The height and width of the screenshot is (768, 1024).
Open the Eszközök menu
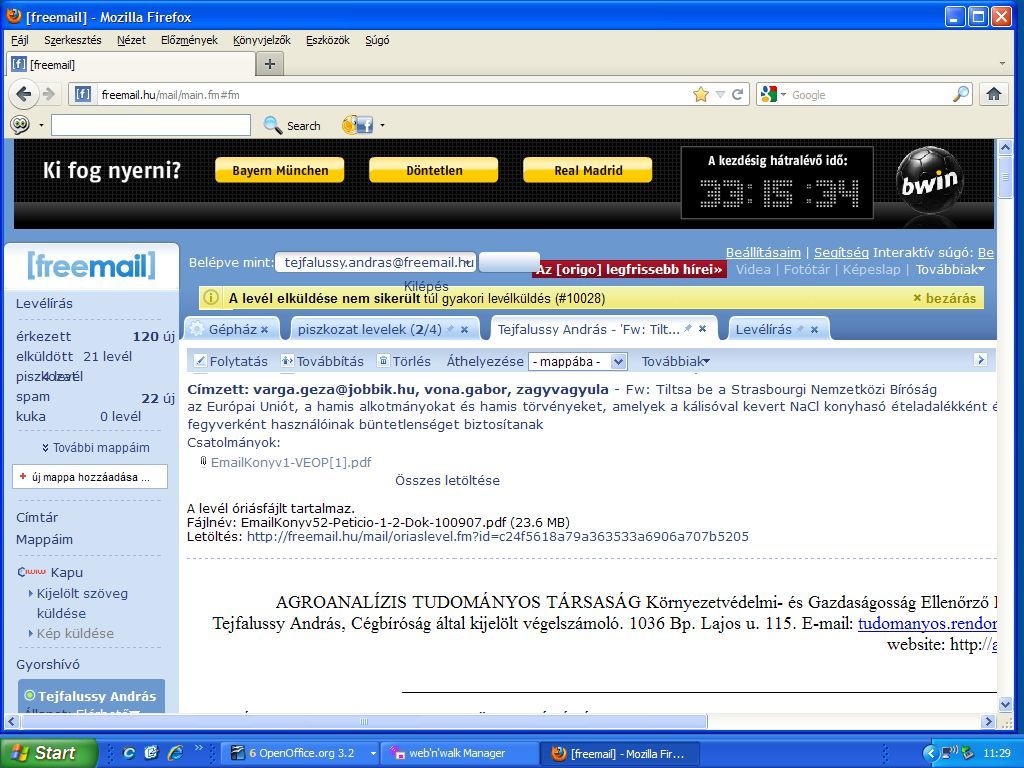coord(328,40)
